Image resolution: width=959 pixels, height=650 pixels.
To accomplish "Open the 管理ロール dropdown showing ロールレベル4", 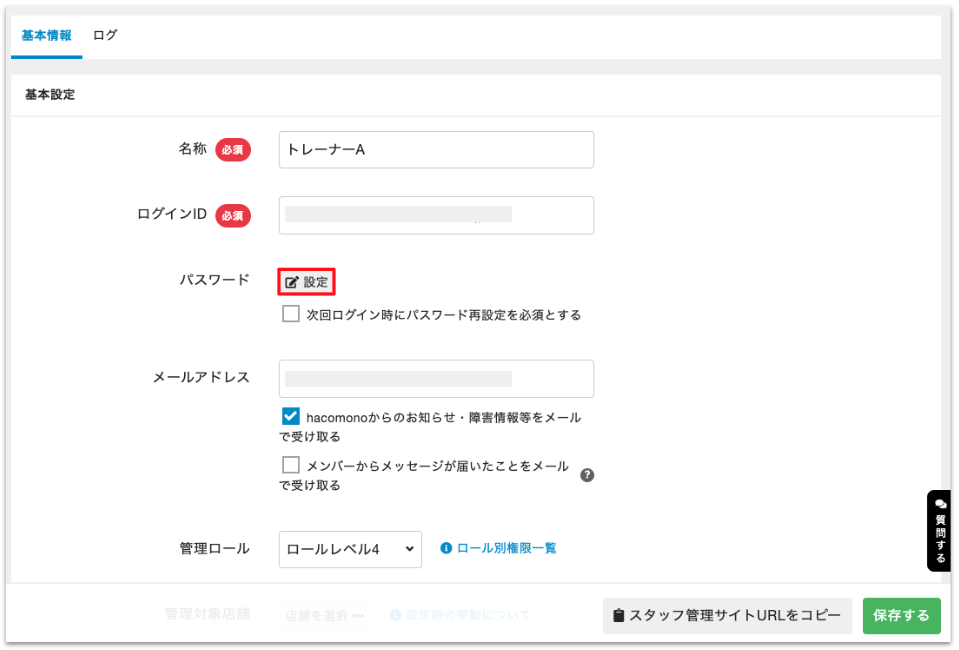I will coord(350,549).
